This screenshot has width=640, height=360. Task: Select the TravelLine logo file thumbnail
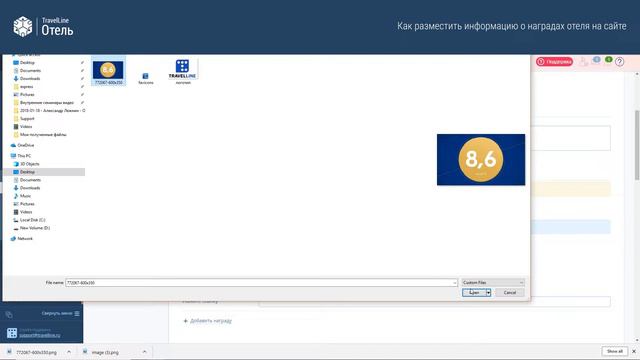[x=182, y=71]
